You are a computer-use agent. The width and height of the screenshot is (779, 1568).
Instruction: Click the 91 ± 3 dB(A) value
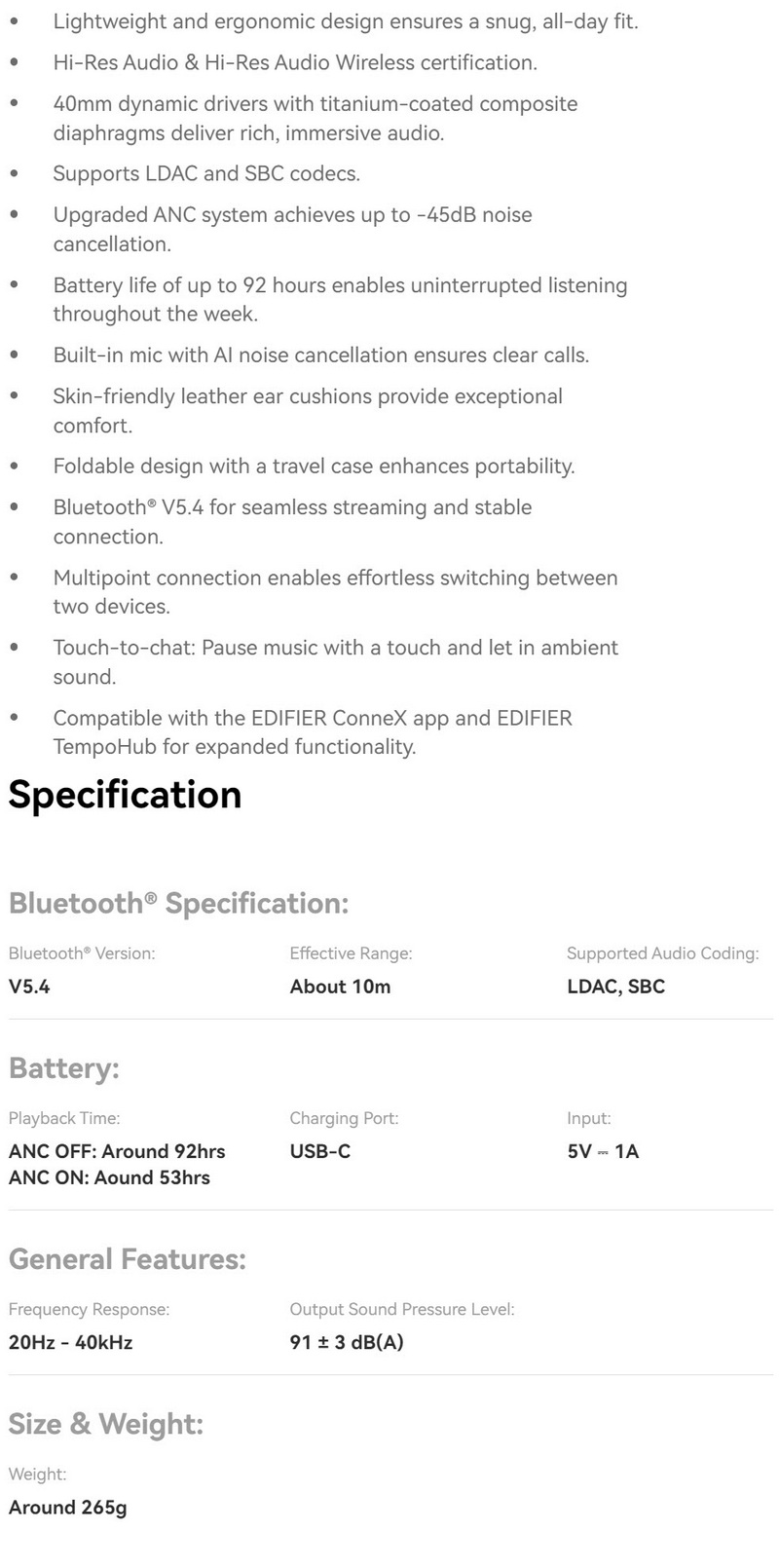click(347, 1342)
